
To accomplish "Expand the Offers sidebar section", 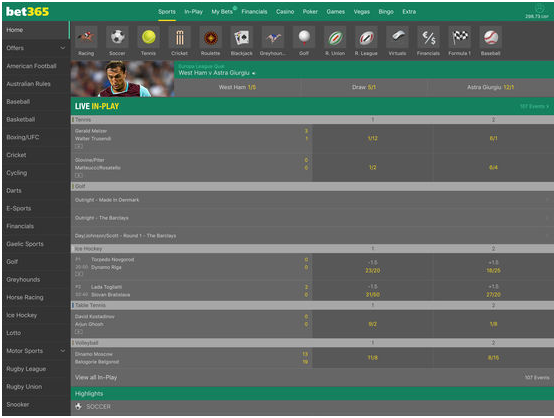I will [63, 48].
